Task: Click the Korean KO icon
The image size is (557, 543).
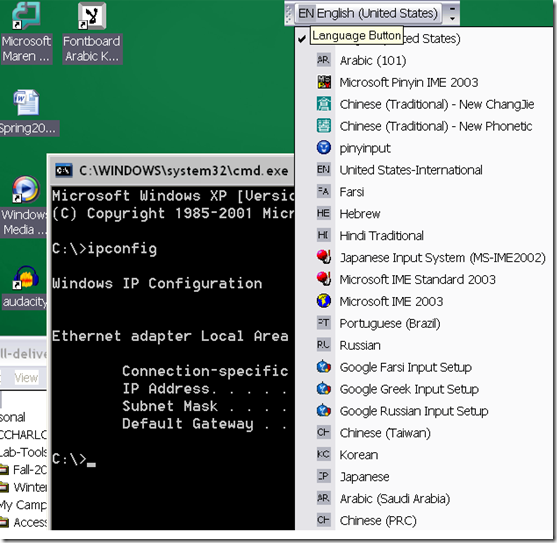Action: (x=324, y=454)
